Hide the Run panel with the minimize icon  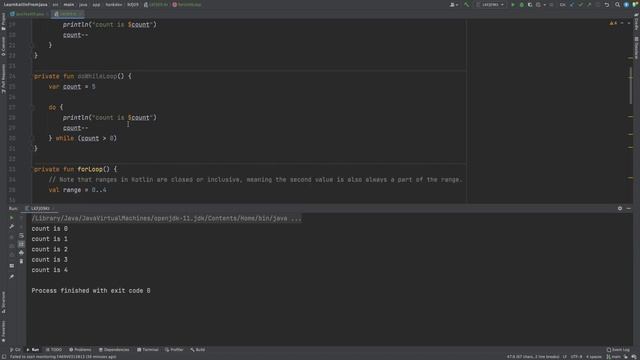pos(629,208)
